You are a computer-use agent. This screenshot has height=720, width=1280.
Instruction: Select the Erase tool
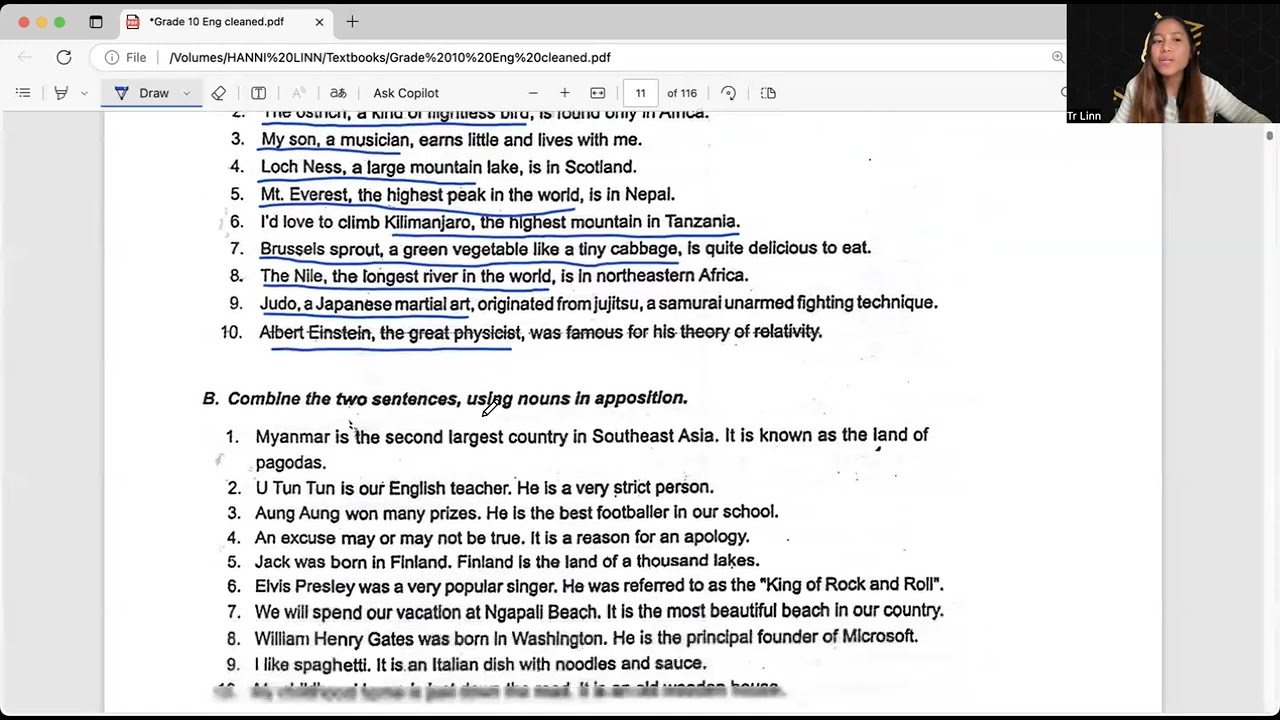click(219, 93)
